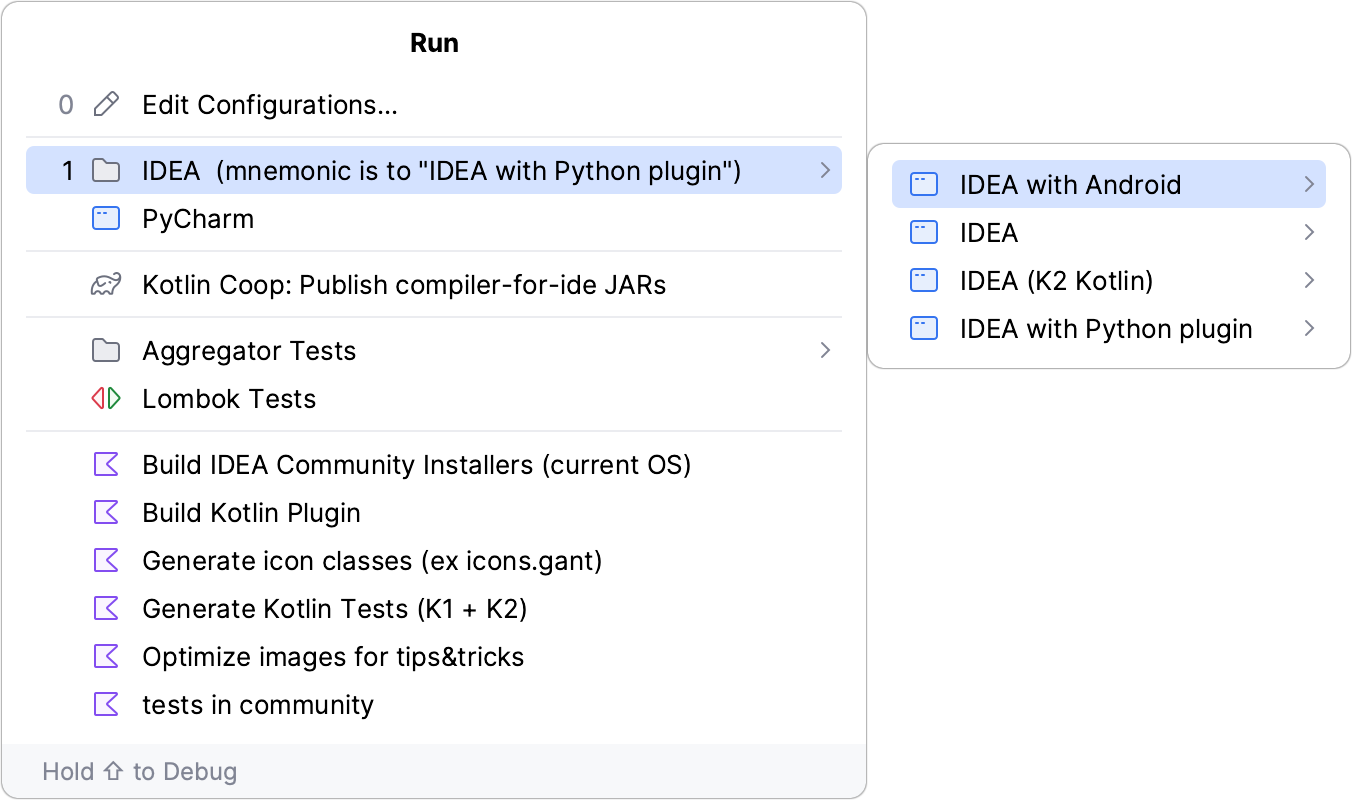Click the Lombok Tests red-green arrows icon
Screen dimensions: 1364x800
[x=106, y=399]
